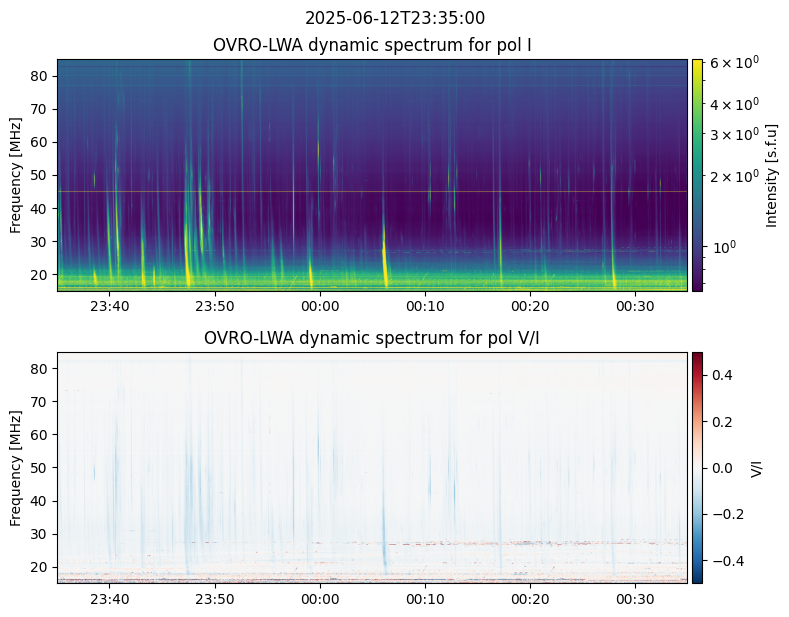This screenshot has width=789, height=617.
Task: Click the blue burst near 00:06 in V/I plot
Action: point(384,553)
